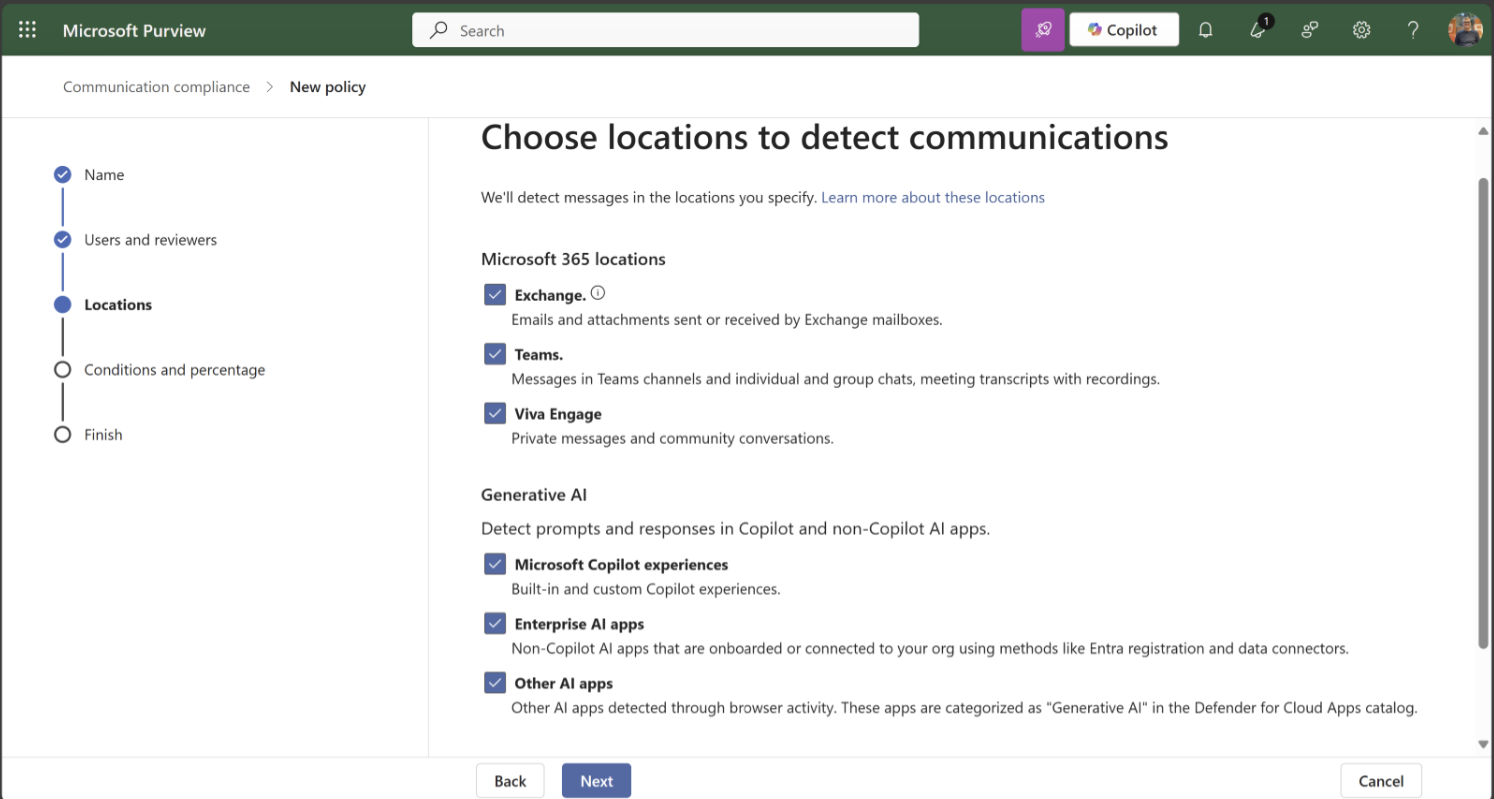Click the info icon next to Exchange
The width and height of the screenshot is (1494, 799).
click(598, 293)
